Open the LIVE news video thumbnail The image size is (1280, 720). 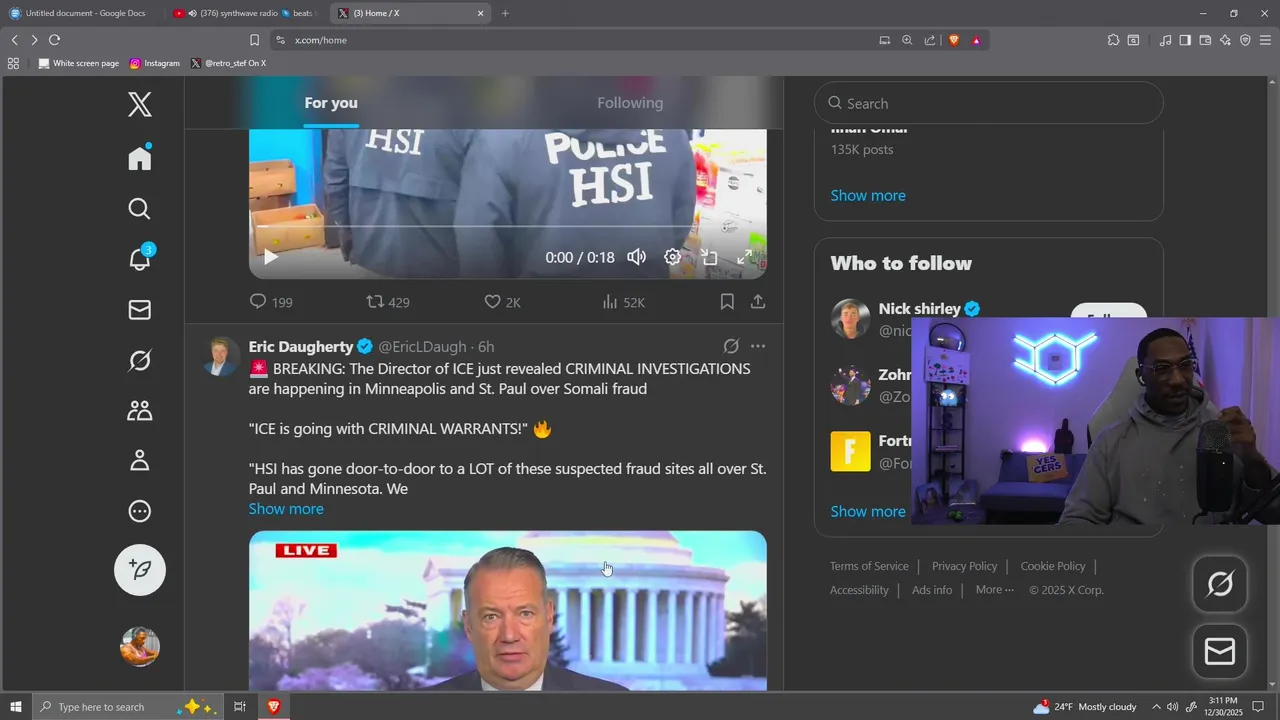508,610
